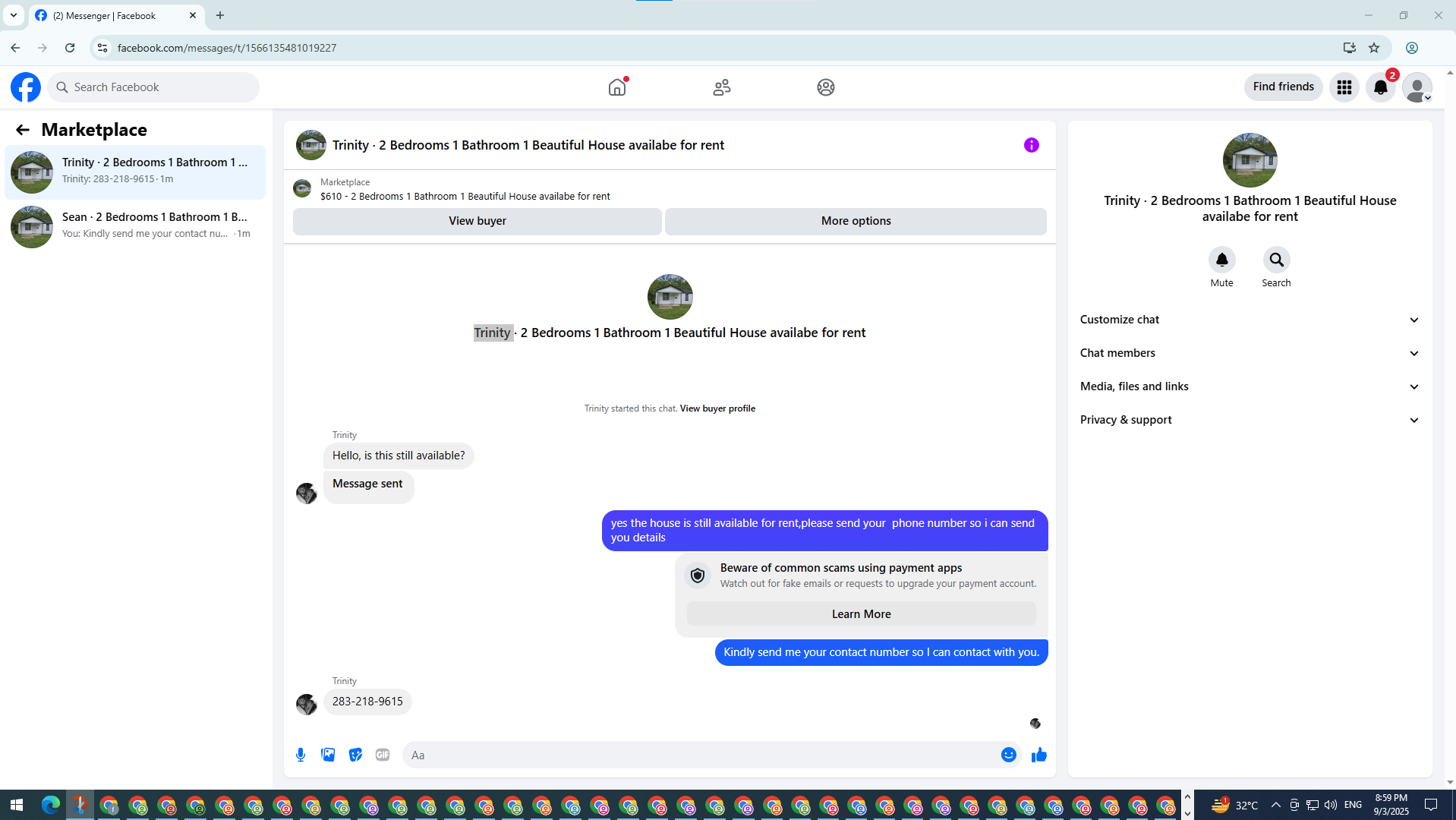Pick a GIF using the GIF icon
Screen dimensions: 1456x820
(x=383, y=755)
